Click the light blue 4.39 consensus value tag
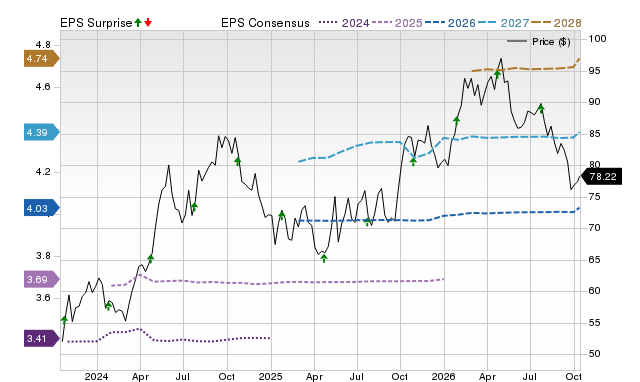 [41, 133]
